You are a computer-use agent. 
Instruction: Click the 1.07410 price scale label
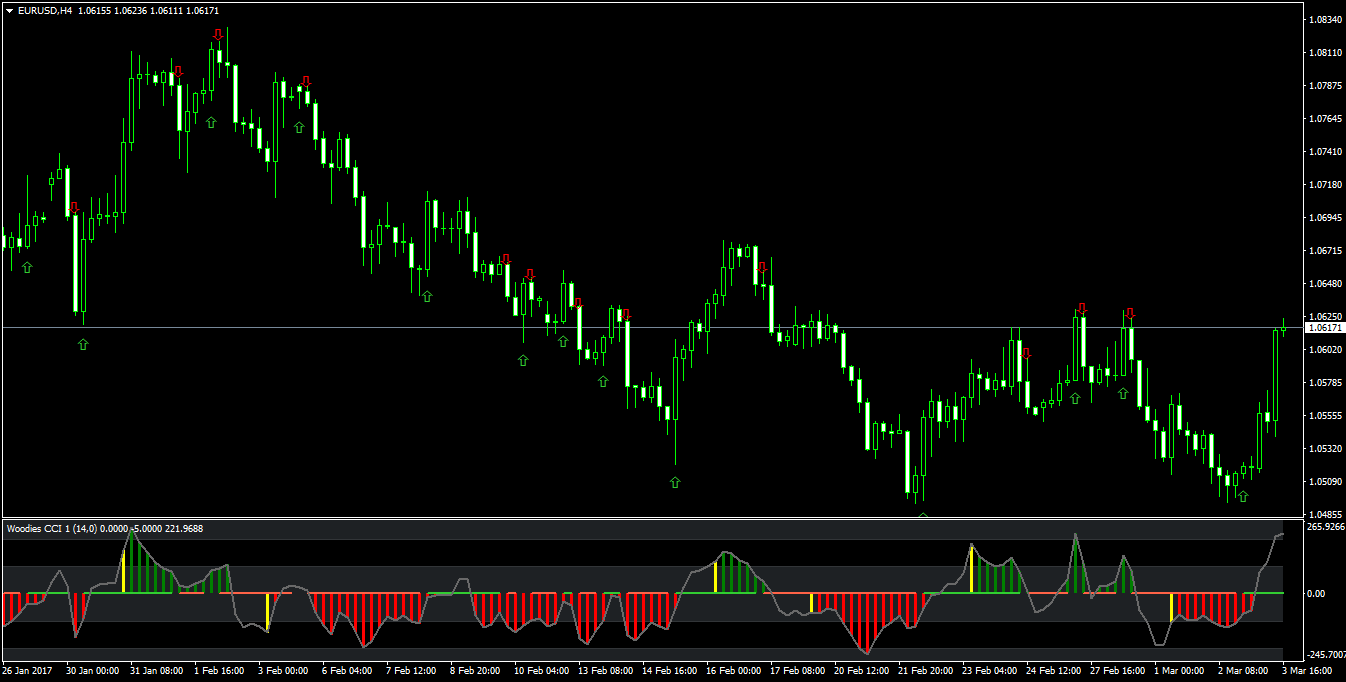pos(1325,152)
